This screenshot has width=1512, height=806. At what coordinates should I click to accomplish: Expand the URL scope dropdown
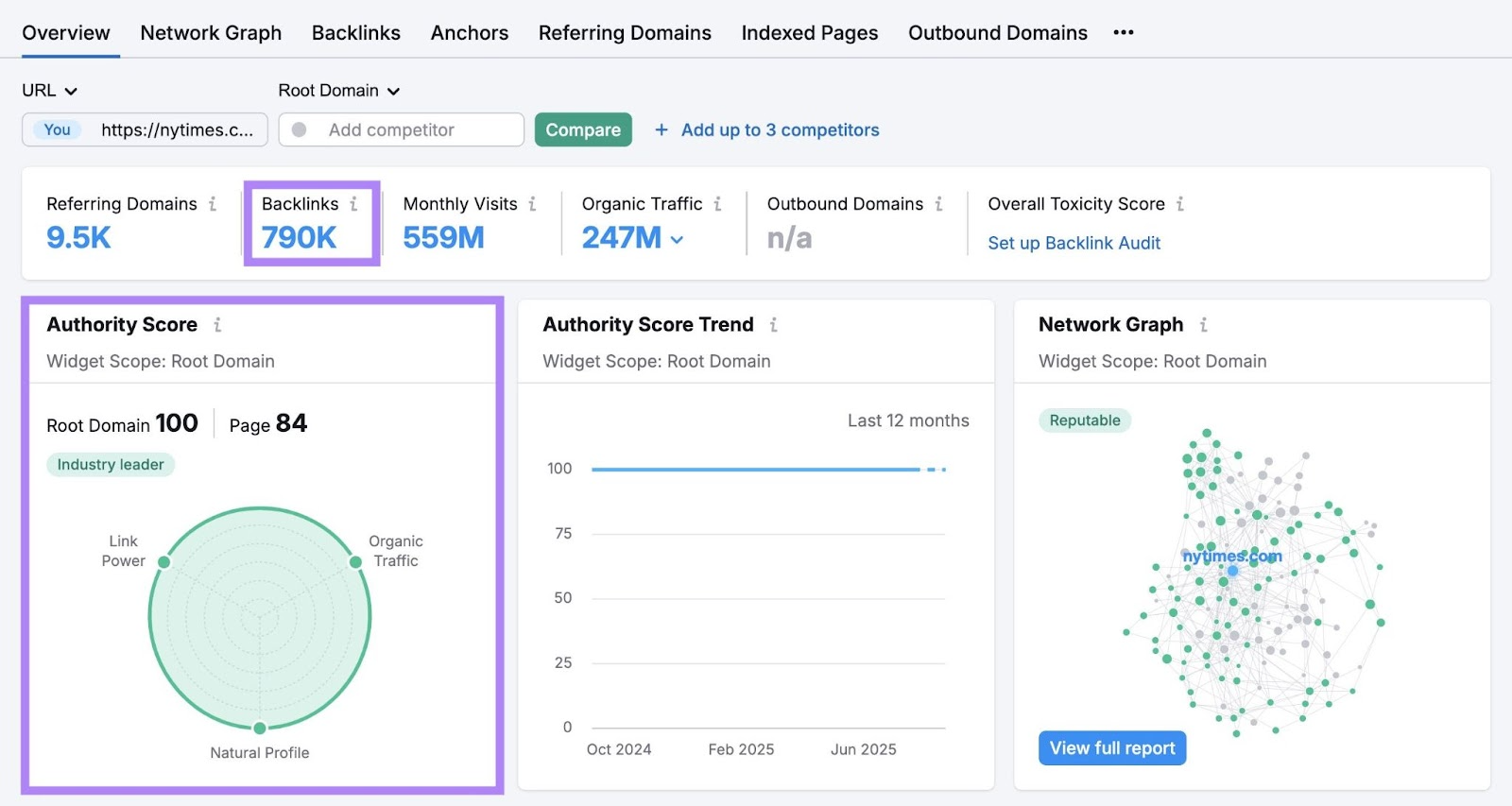(x=49, y=91)
